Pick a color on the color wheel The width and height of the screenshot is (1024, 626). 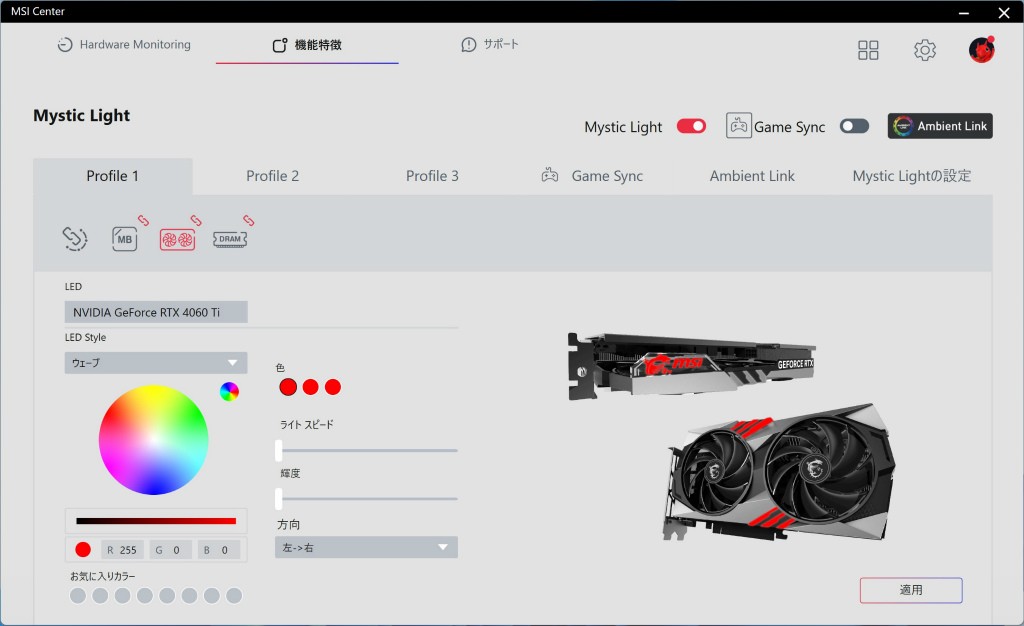[153, 440]
